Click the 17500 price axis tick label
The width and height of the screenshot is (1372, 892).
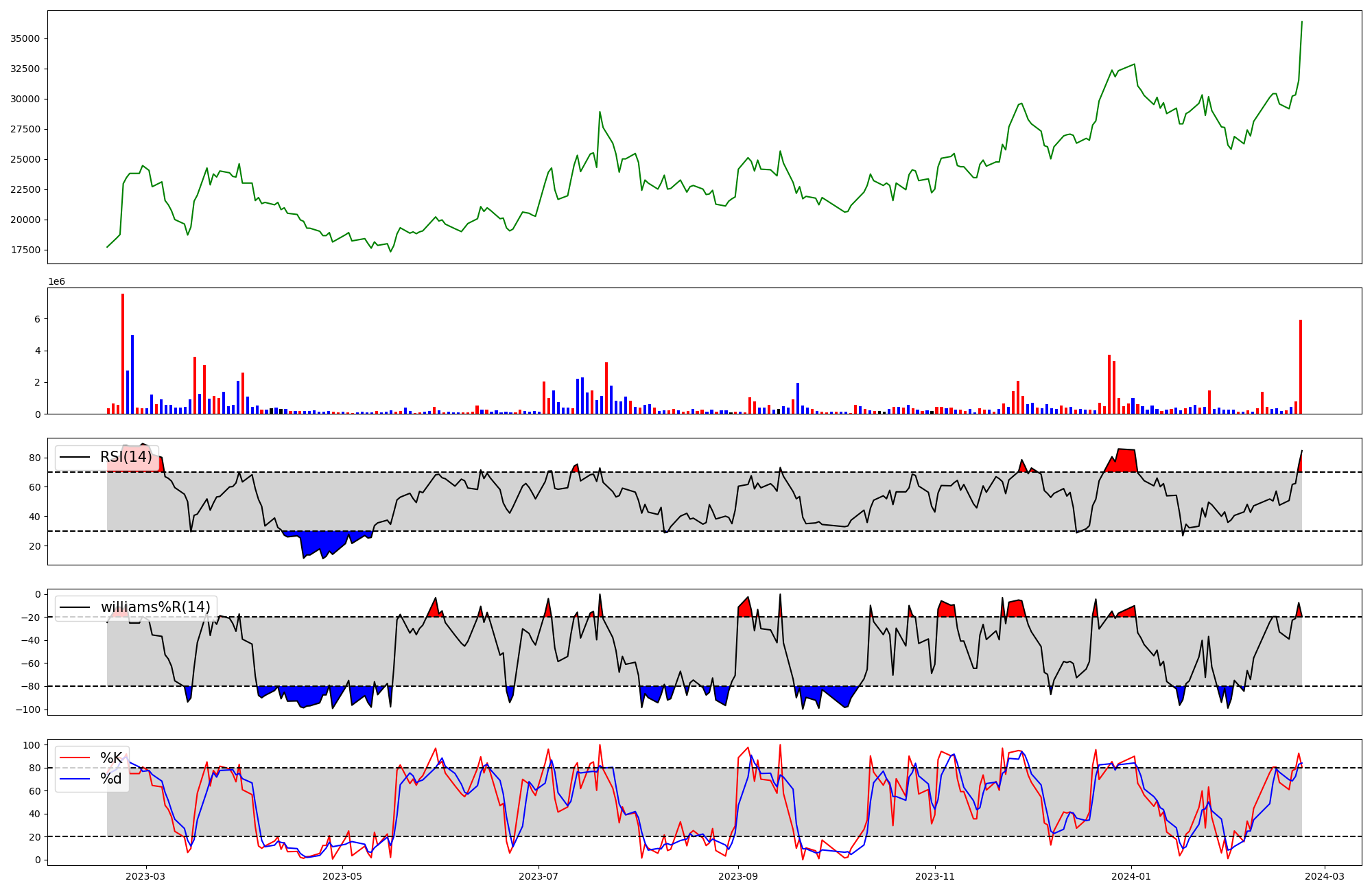(x=25, y=250)
